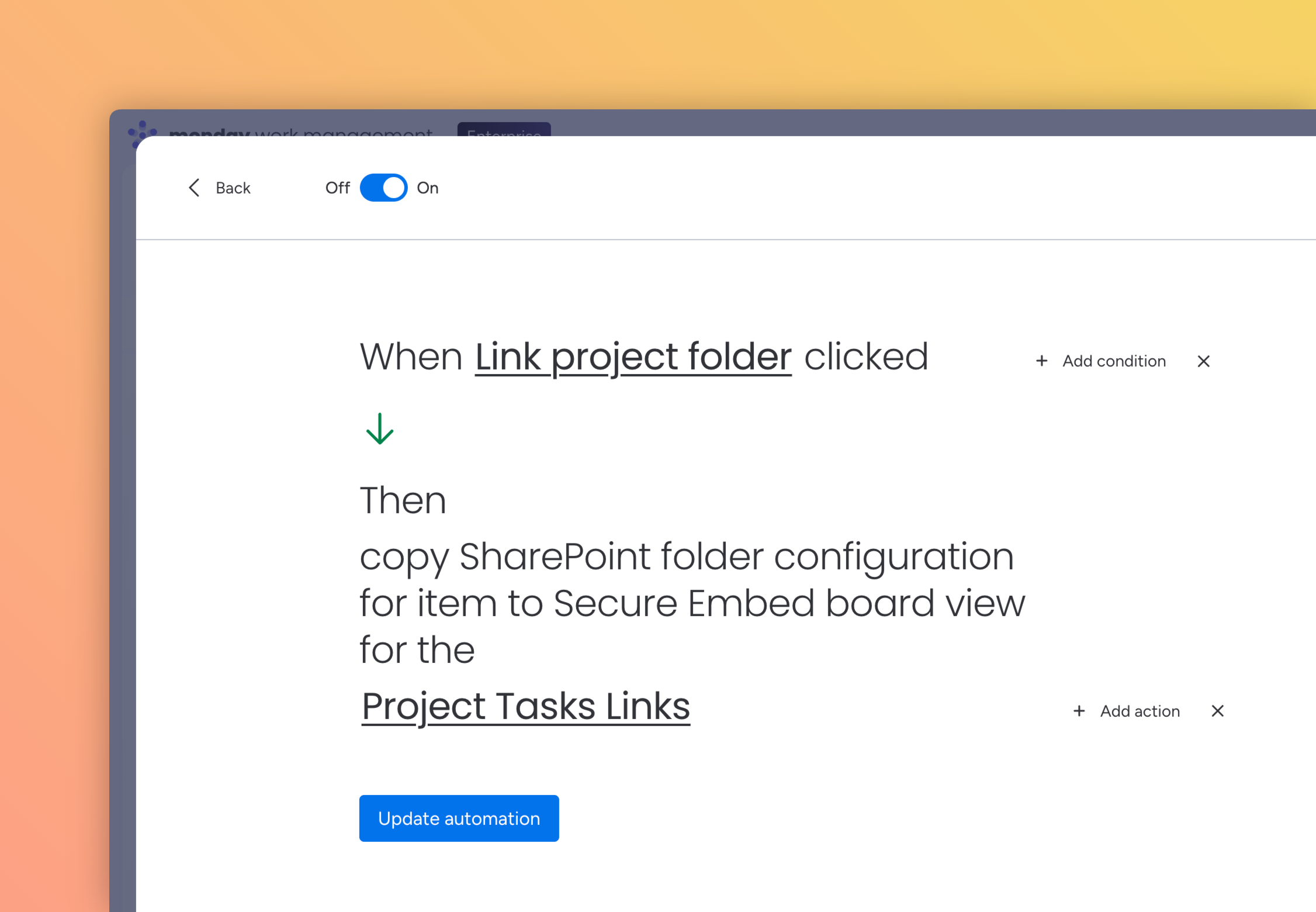Click the copy SharePoint folder configuration text
This screenshot has height=912, width=1316.
687,556
